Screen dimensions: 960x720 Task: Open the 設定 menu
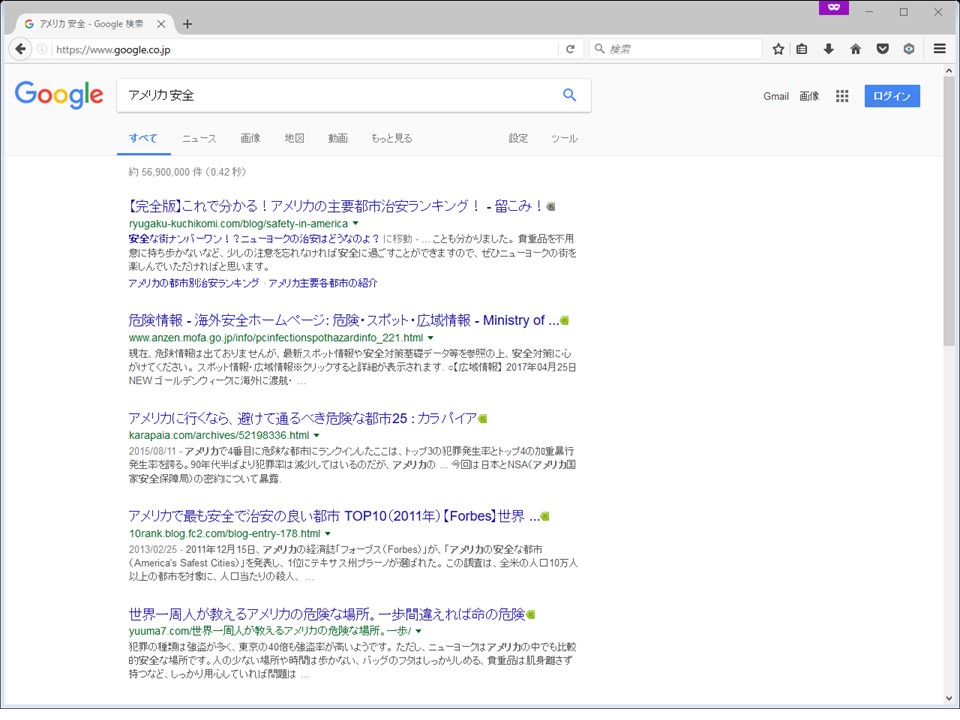(518, 138)
